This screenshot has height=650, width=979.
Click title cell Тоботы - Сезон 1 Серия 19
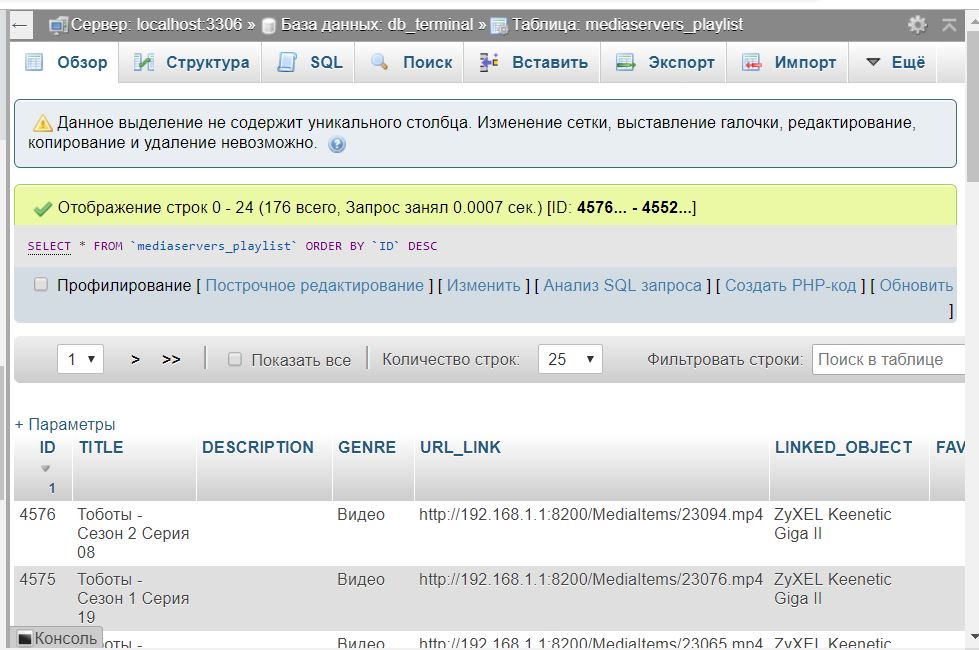[133, 598]
